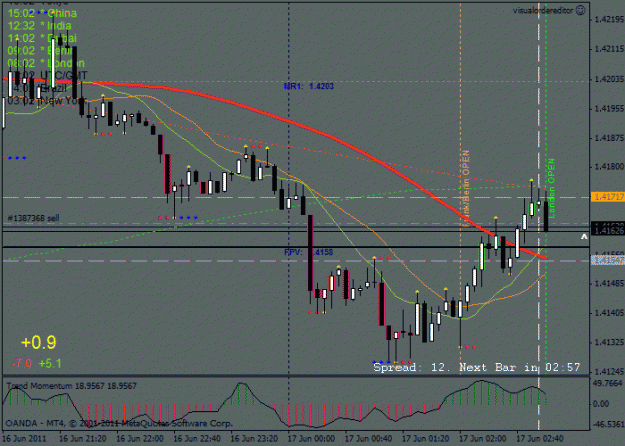The image size is (625, 446).
Task: Click the visualordereditor smiley face icon
Action: click(x=581, y=10)
